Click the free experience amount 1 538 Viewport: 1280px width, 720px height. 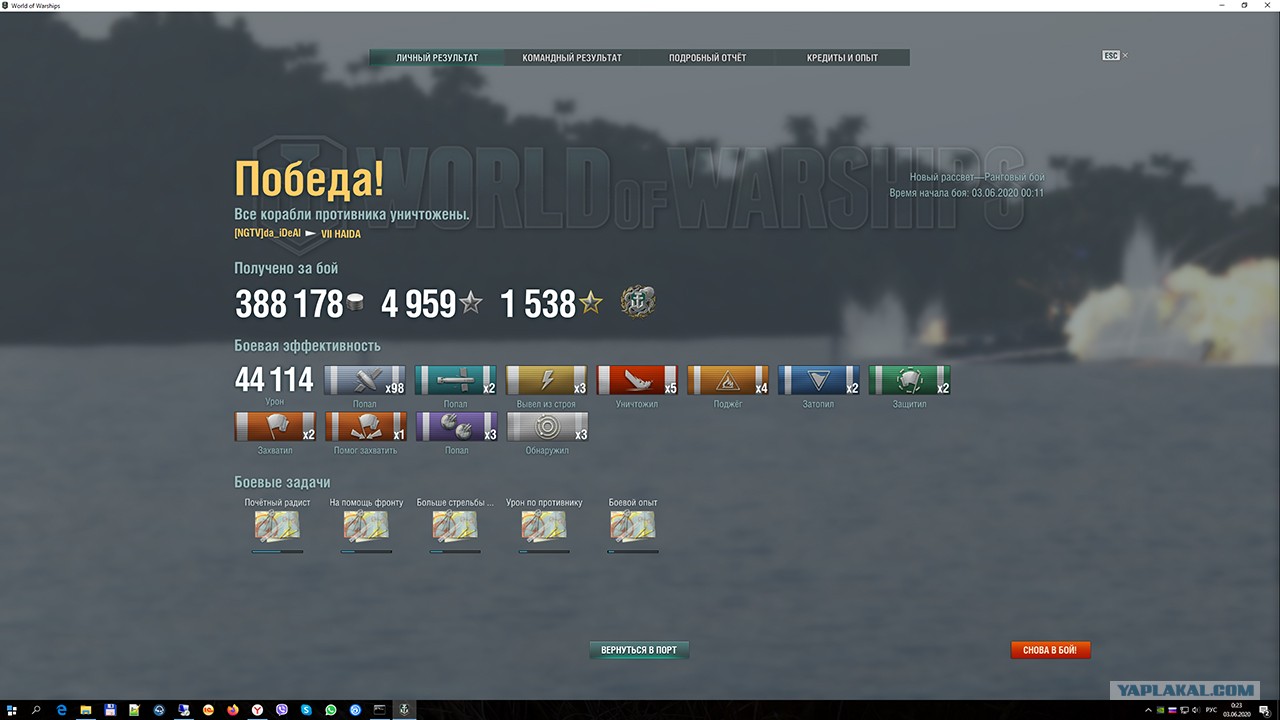538,304
